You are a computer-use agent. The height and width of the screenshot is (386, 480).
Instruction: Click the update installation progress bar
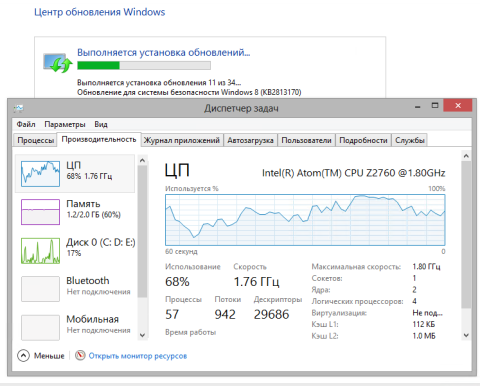point(144,65)
